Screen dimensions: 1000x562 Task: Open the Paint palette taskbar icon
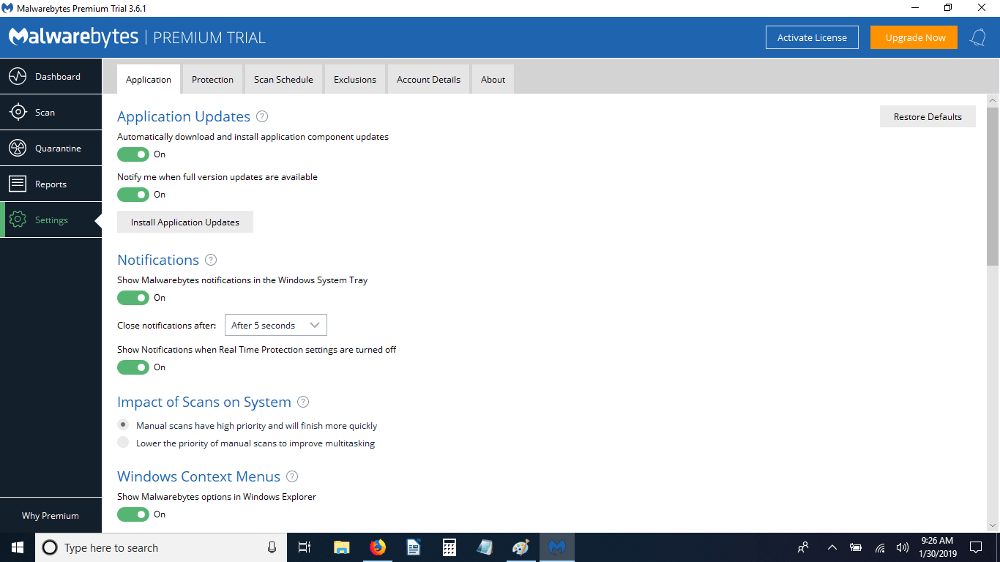[520, 547]
